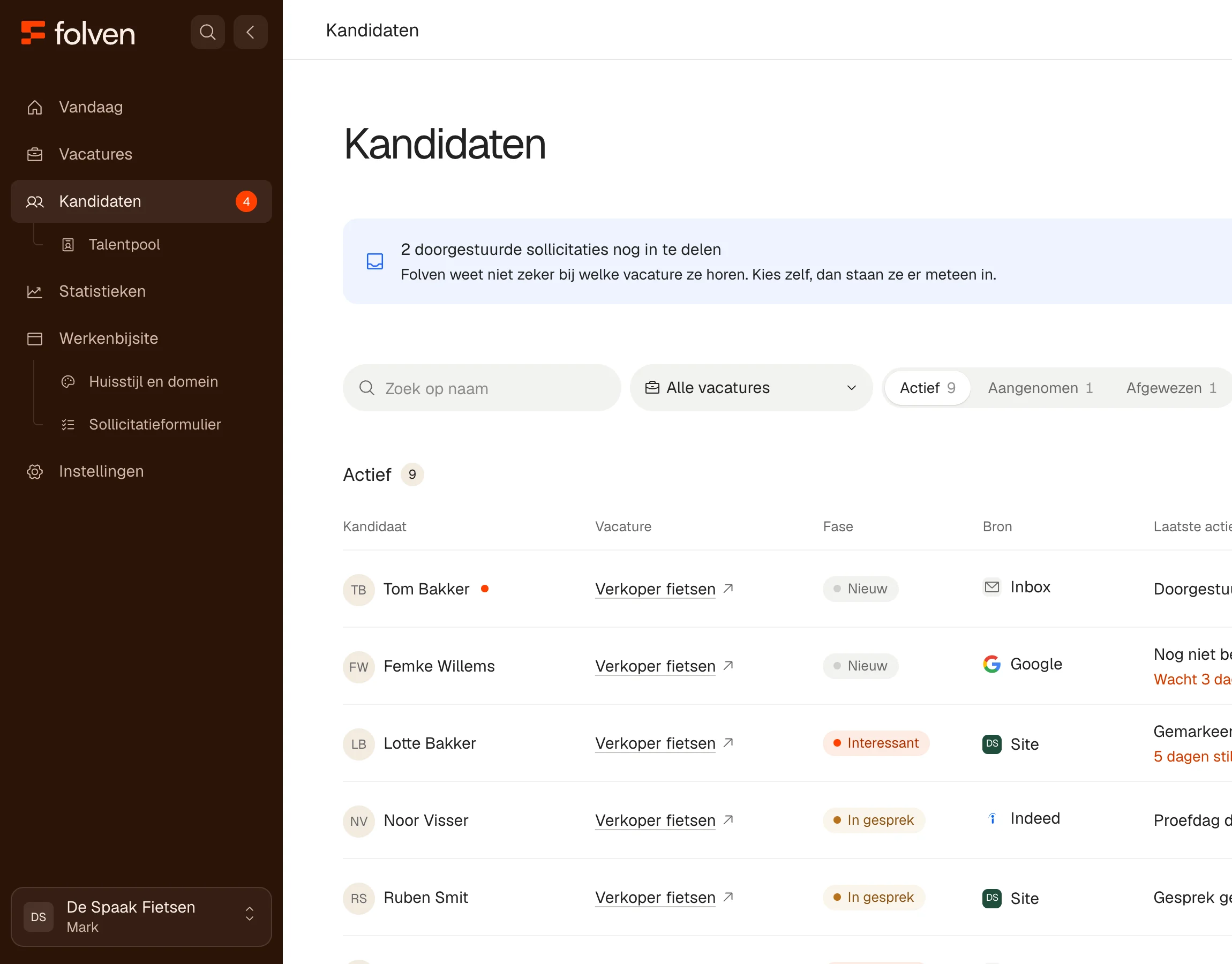The image size is (1232, 964).
Task: Click the Interessant badge for Lotte Bakker
Action: (876, 743)
